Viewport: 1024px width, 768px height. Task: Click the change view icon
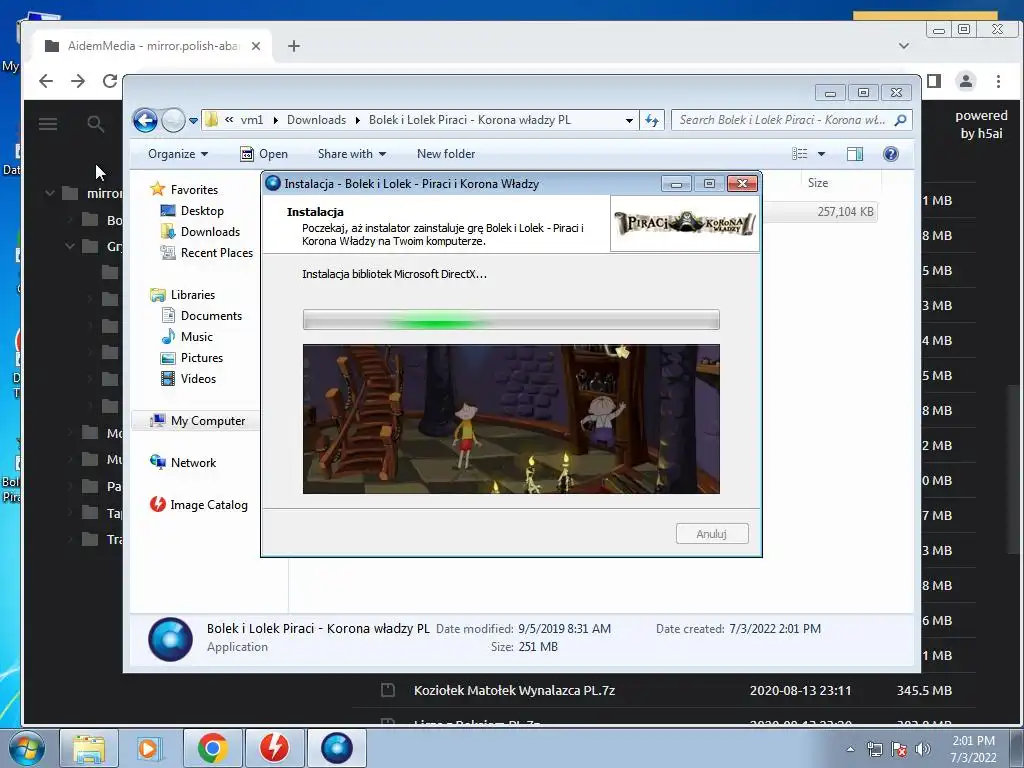pos(799,154)
